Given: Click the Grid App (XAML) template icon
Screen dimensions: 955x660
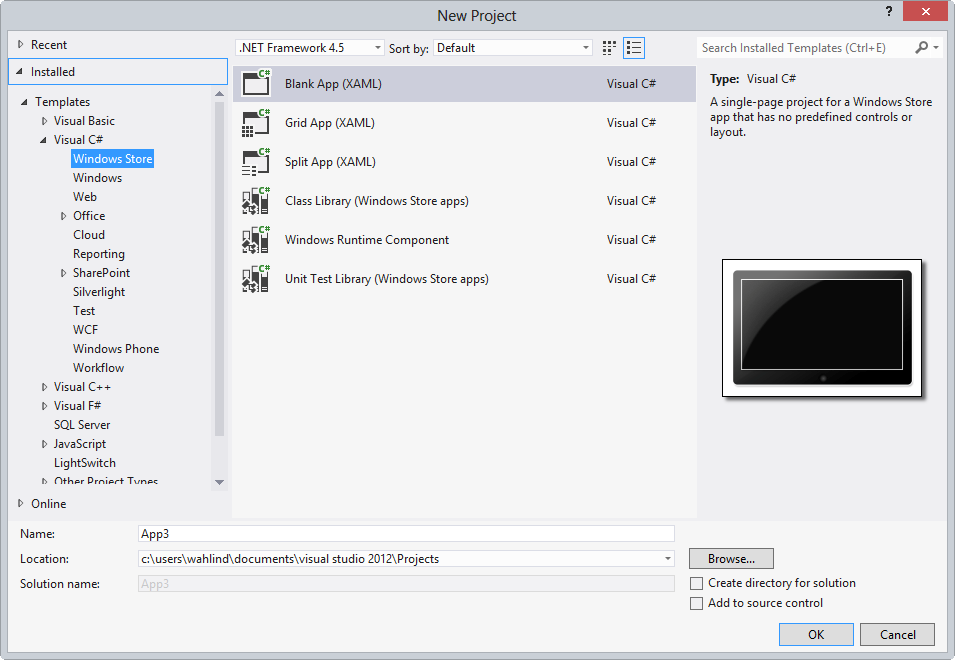Looking at the screenshot, I should (256, 122).
